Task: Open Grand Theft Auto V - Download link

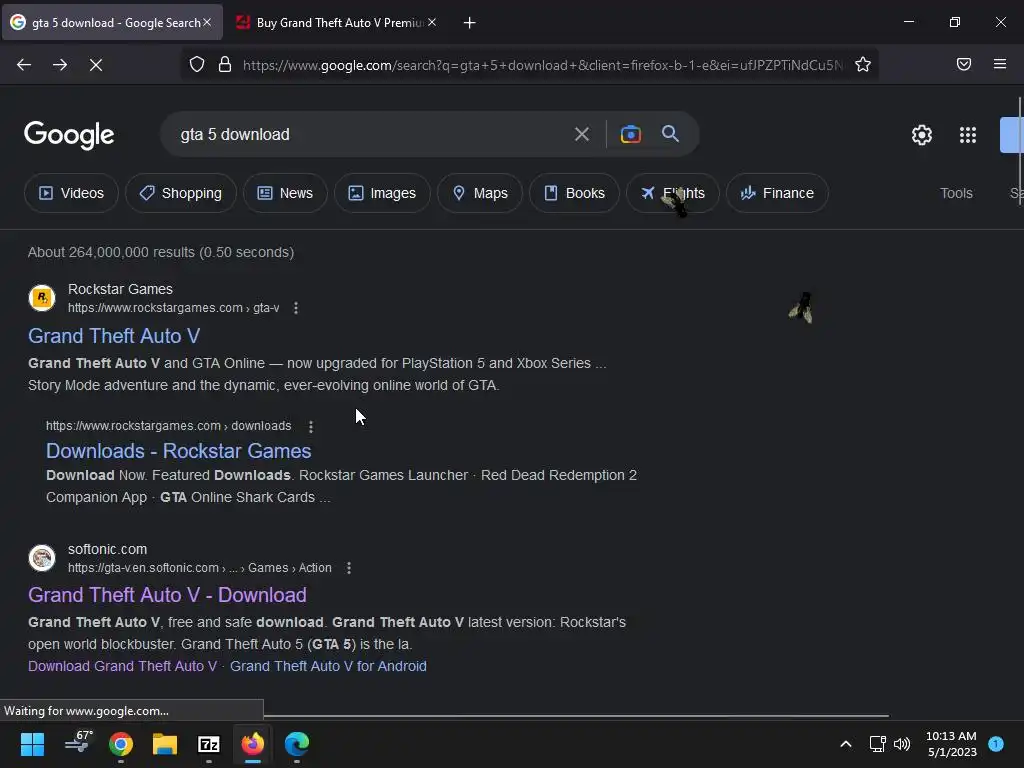Action: [x=167, y=595]
